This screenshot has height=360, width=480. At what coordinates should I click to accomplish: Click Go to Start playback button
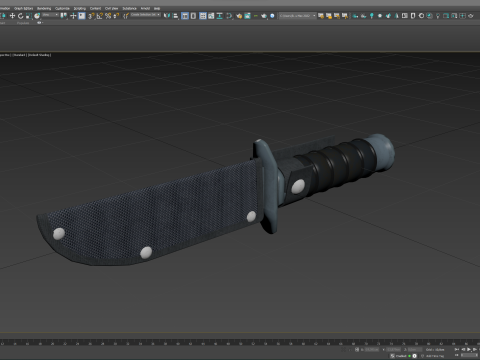(457, 350)
